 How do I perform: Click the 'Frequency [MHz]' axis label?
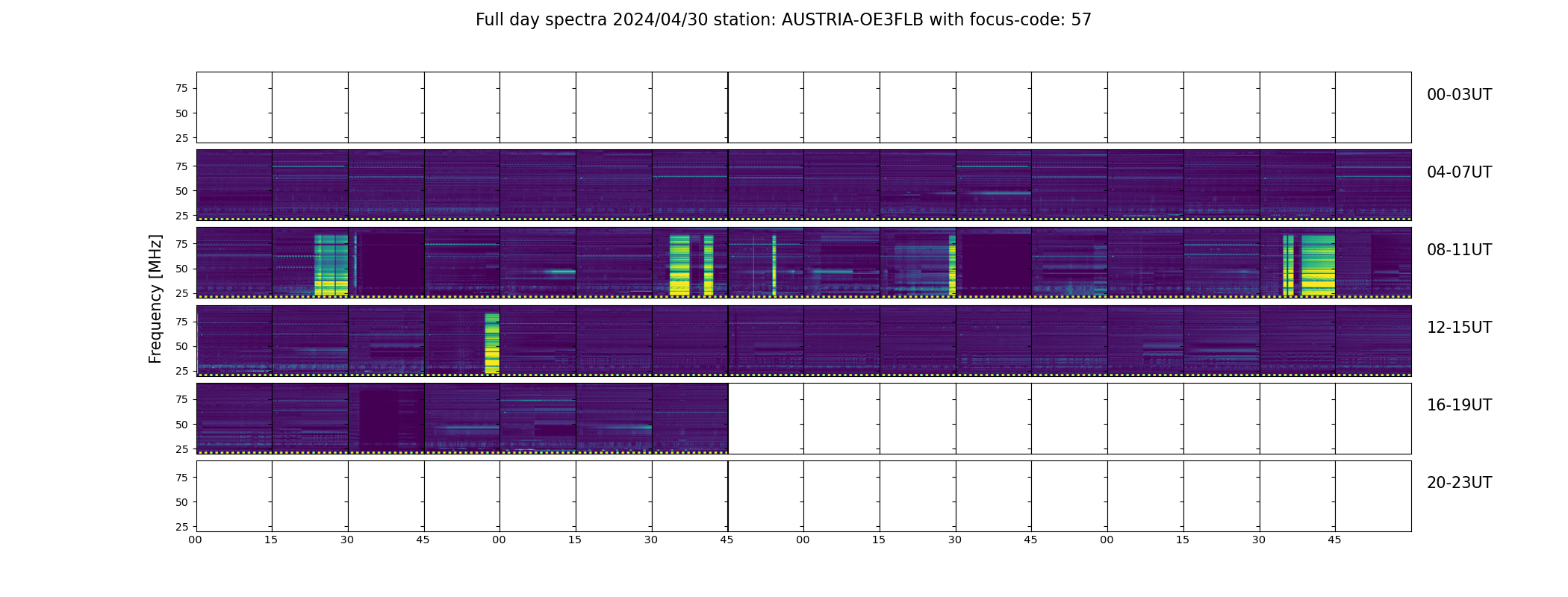[x=155, y=298]
